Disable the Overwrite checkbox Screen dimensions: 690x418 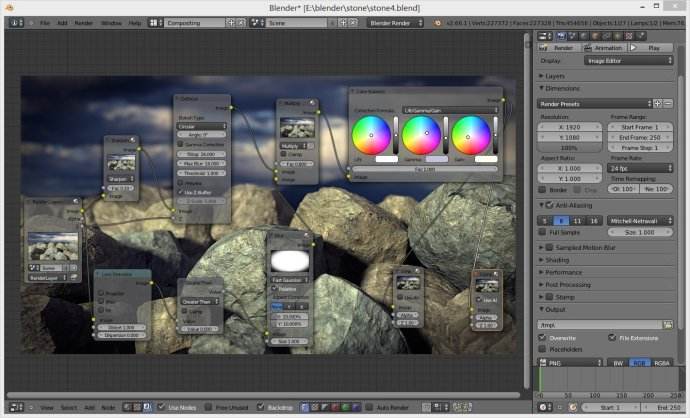(542, 337)
